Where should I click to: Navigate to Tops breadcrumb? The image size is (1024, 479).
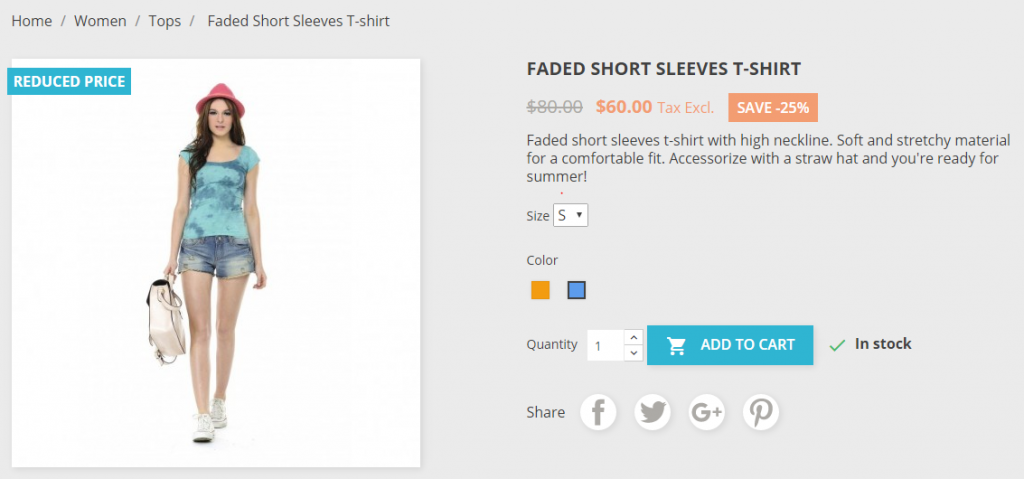tap(164, 21)
